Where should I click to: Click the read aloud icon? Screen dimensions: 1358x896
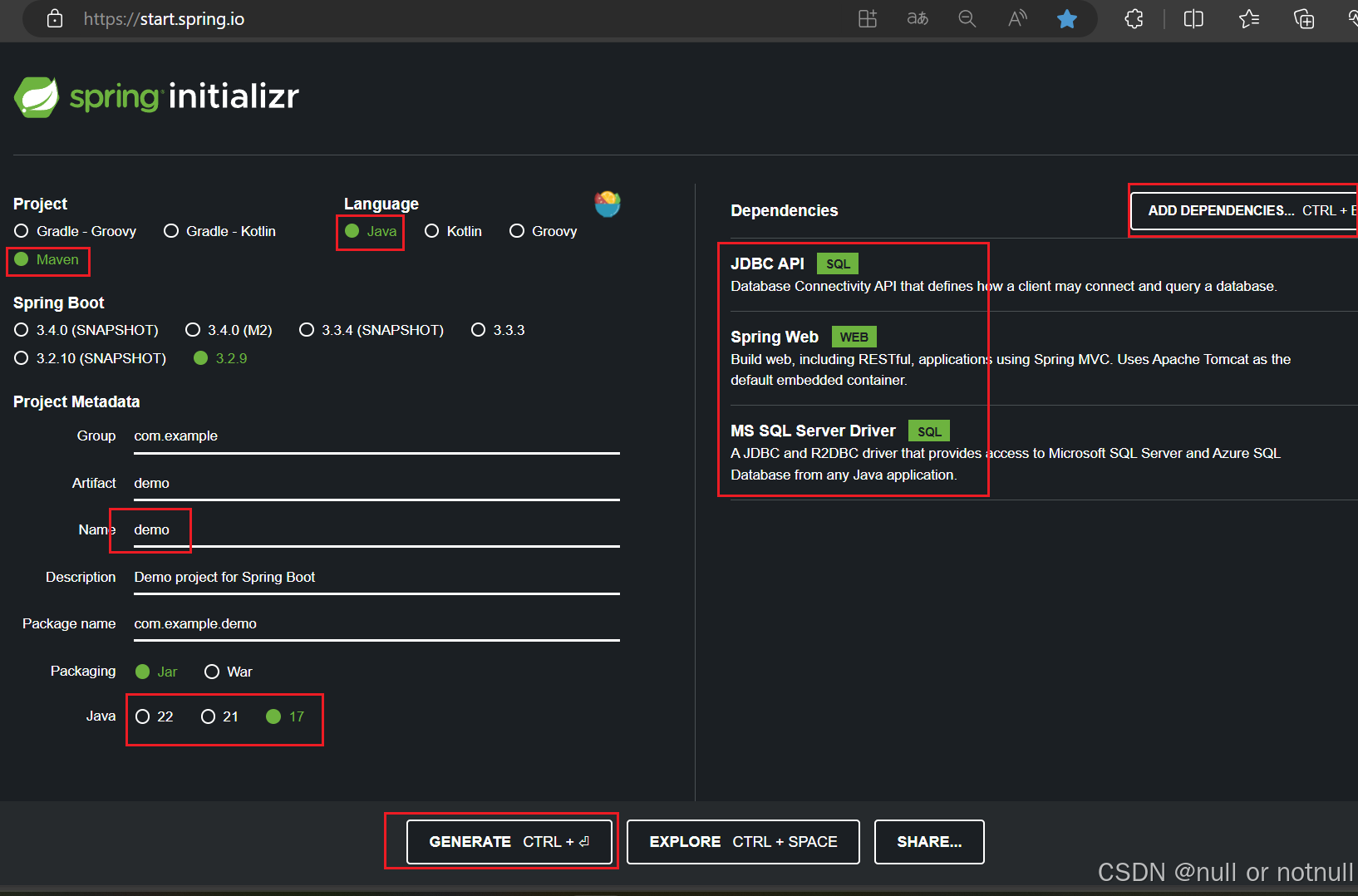coord(1017,18)
